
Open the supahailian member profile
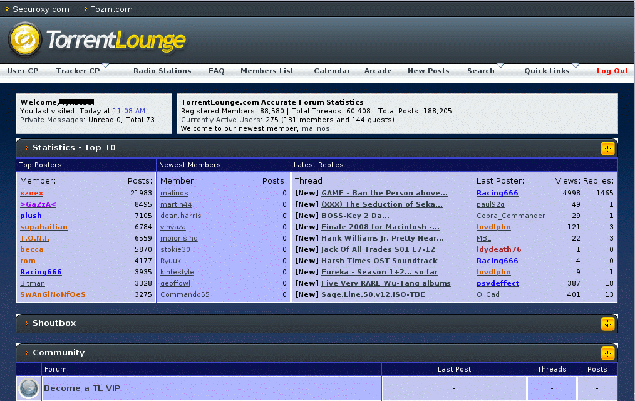[x=44, y=227]
